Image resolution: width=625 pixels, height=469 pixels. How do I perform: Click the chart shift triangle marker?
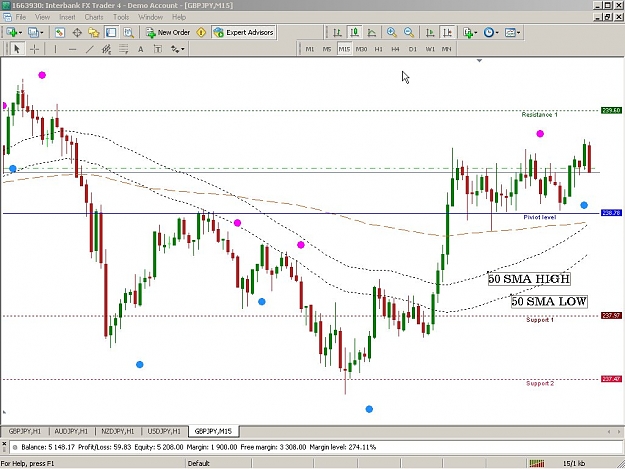pyautogui.click(x=480, y=61)
